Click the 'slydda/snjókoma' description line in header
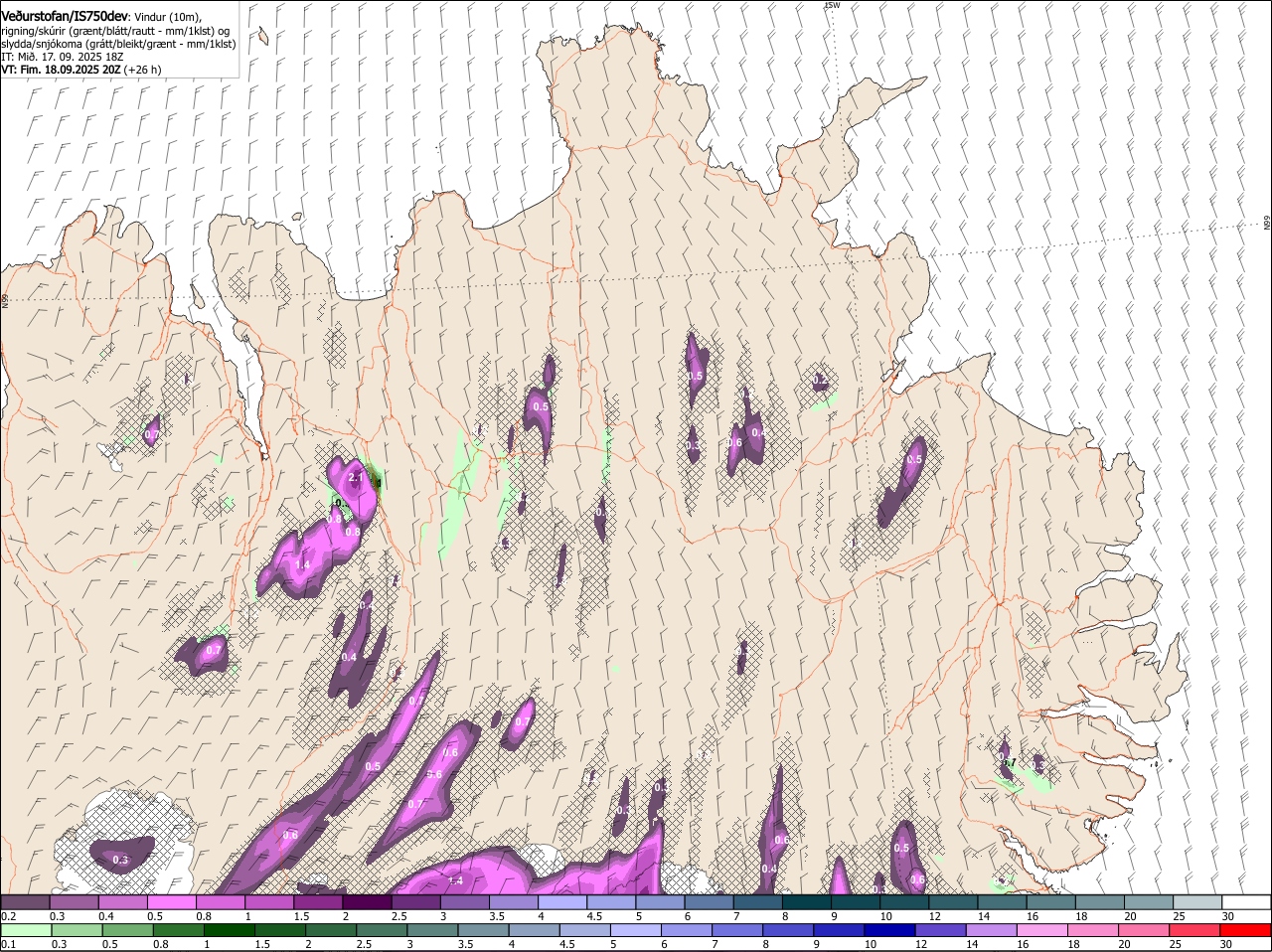Image resolution: width=1272 pixels, height=952 pixels. [118, 44]
